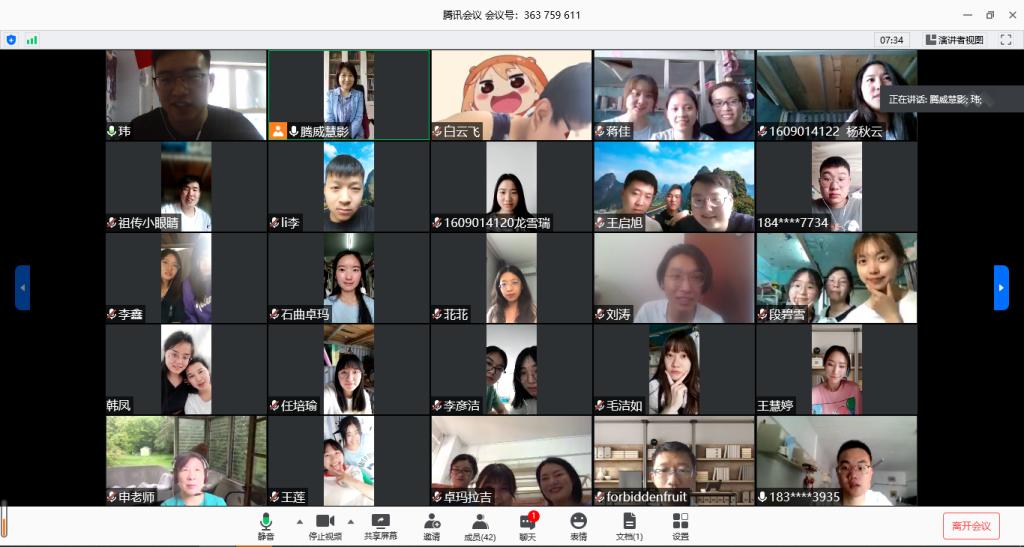Stop the camera with 停止视频

pos(325,526)
